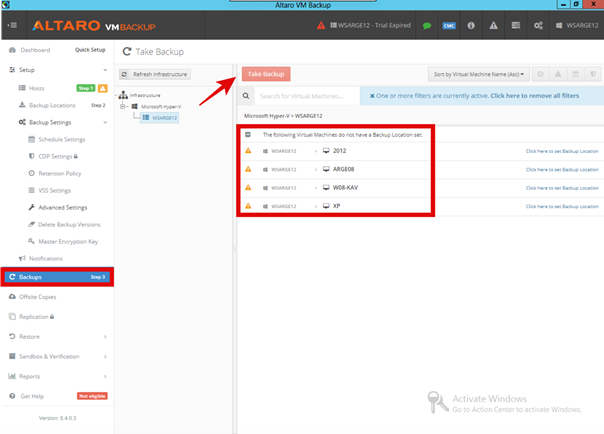Open Sort by Virtual Machine Name dropdown

(478, 74)
